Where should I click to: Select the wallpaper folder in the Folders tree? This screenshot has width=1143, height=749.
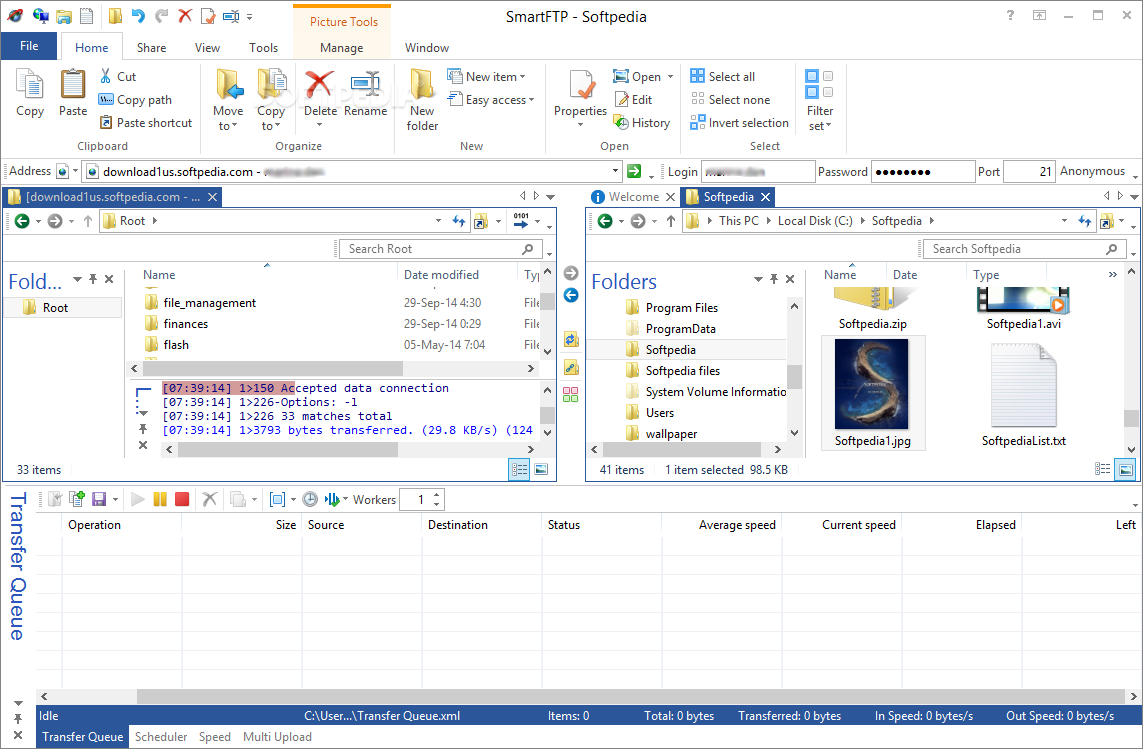point(671,434)
